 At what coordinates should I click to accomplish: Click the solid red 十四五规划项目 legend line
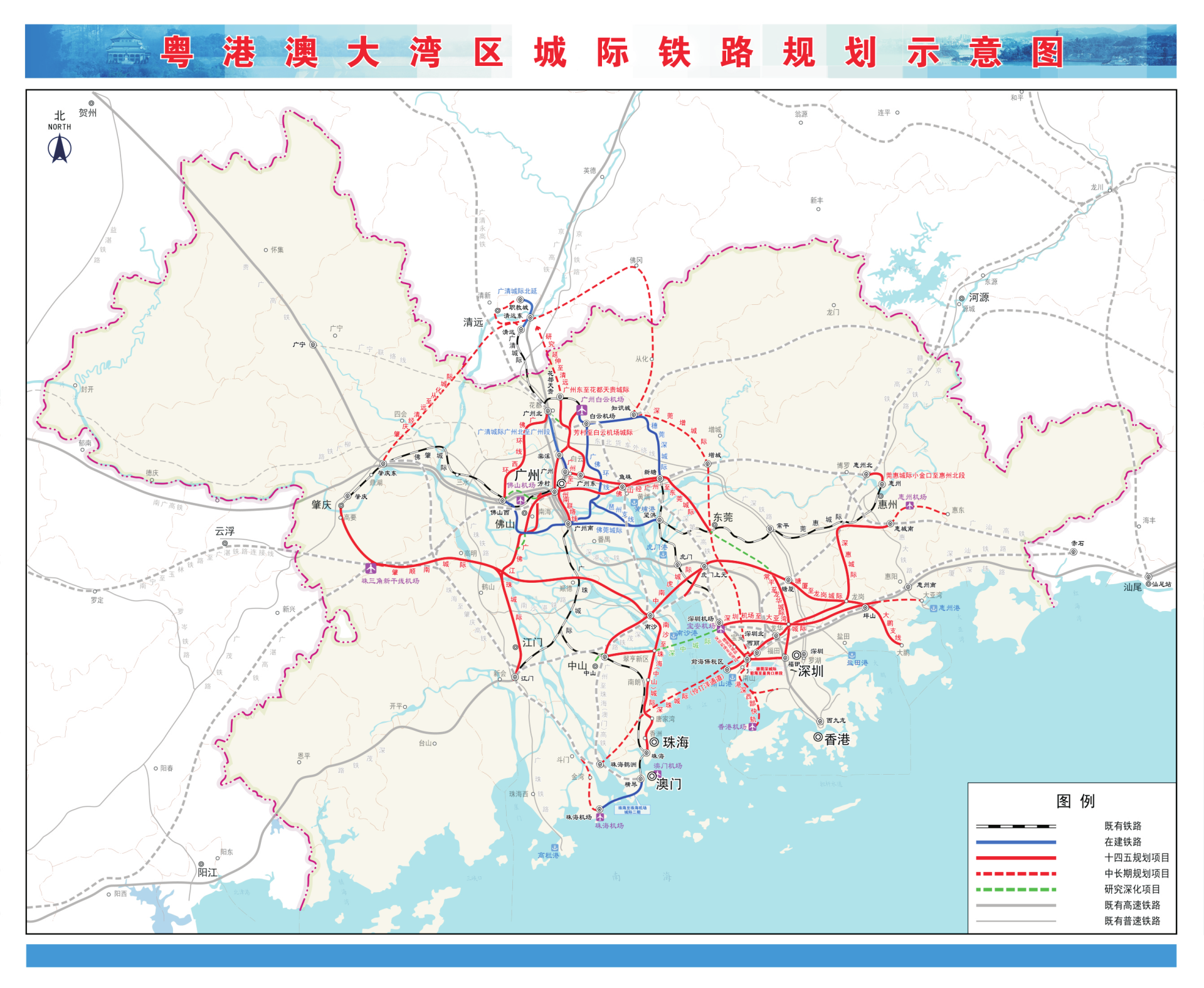coord(1016,858)
